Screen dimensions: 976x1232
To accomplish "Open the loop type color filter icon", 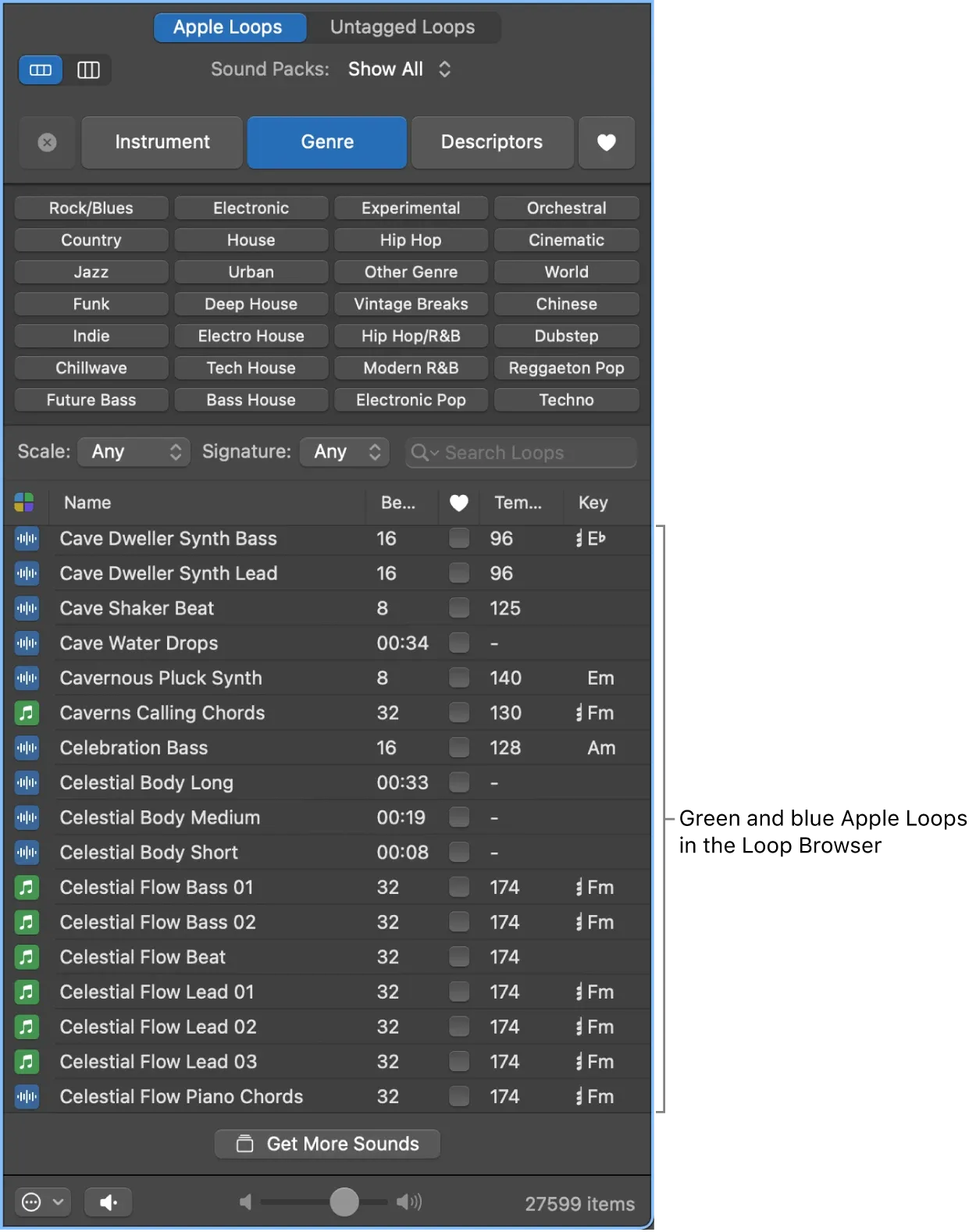I will pos(24,503).
